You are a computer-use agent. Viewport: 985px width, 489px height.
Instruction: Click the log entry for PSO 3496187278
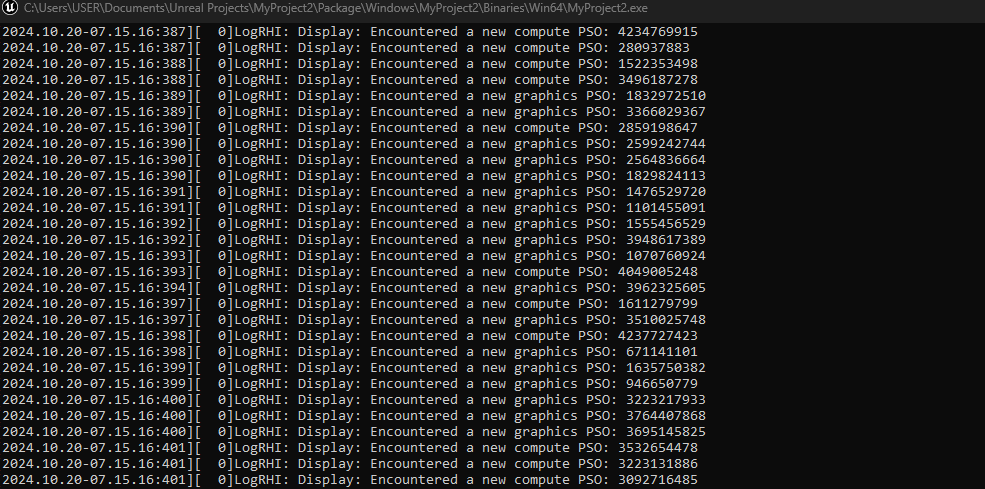(350, 80)
